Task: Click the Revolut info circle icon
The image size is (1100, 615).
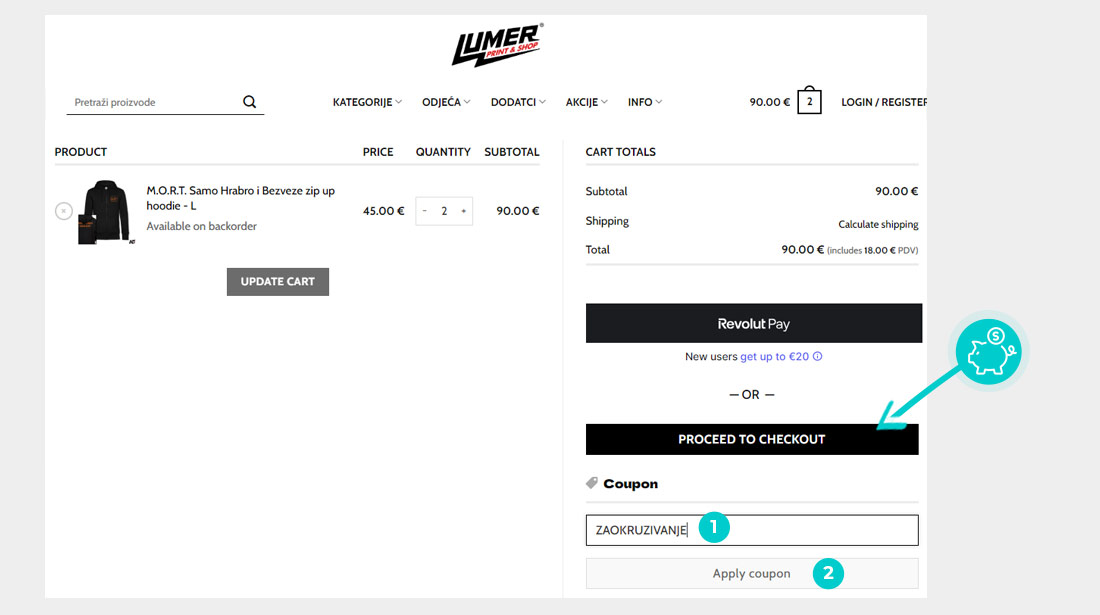Action: tap(817, 356)
